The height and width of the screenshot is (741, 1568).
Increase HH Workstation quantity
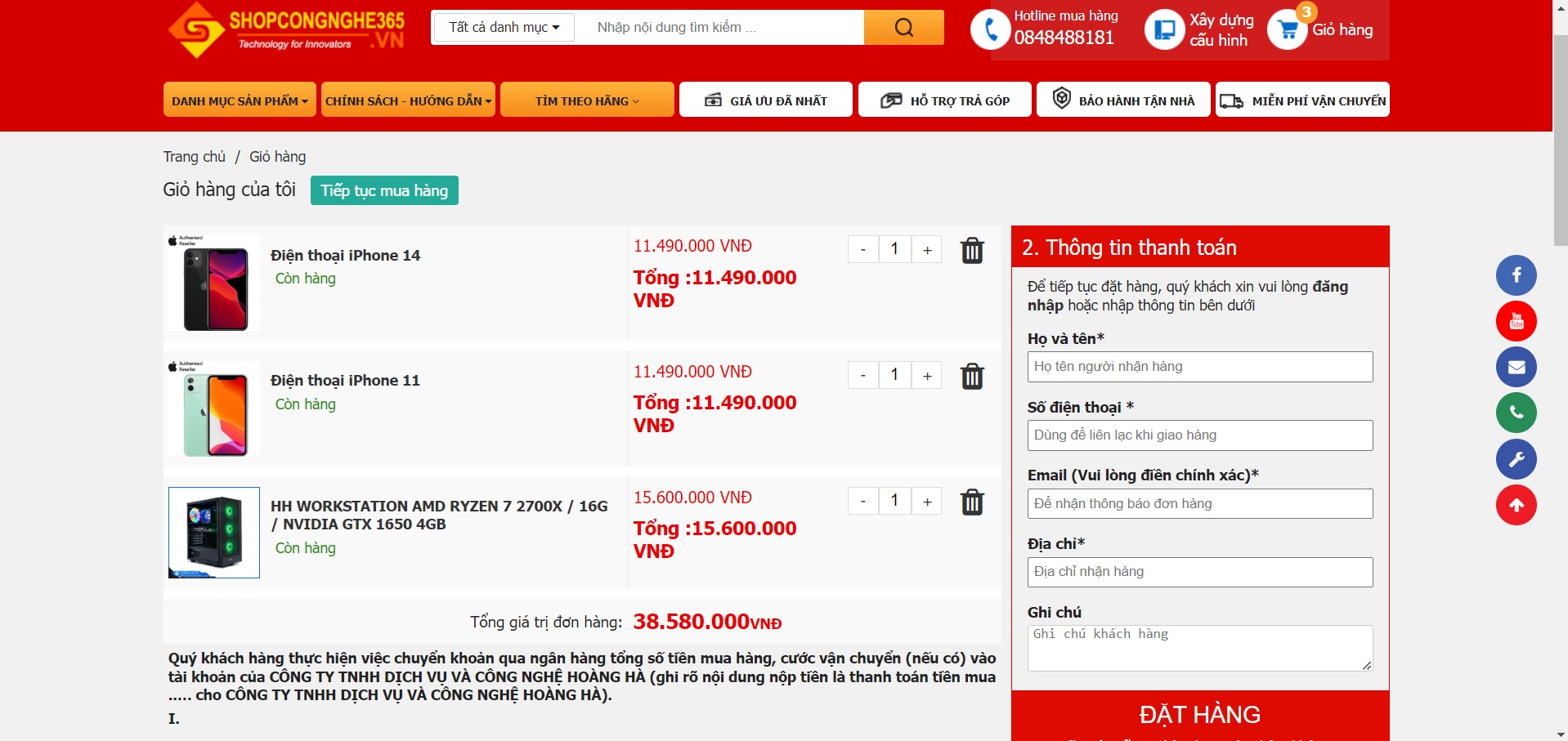(927, 502)
